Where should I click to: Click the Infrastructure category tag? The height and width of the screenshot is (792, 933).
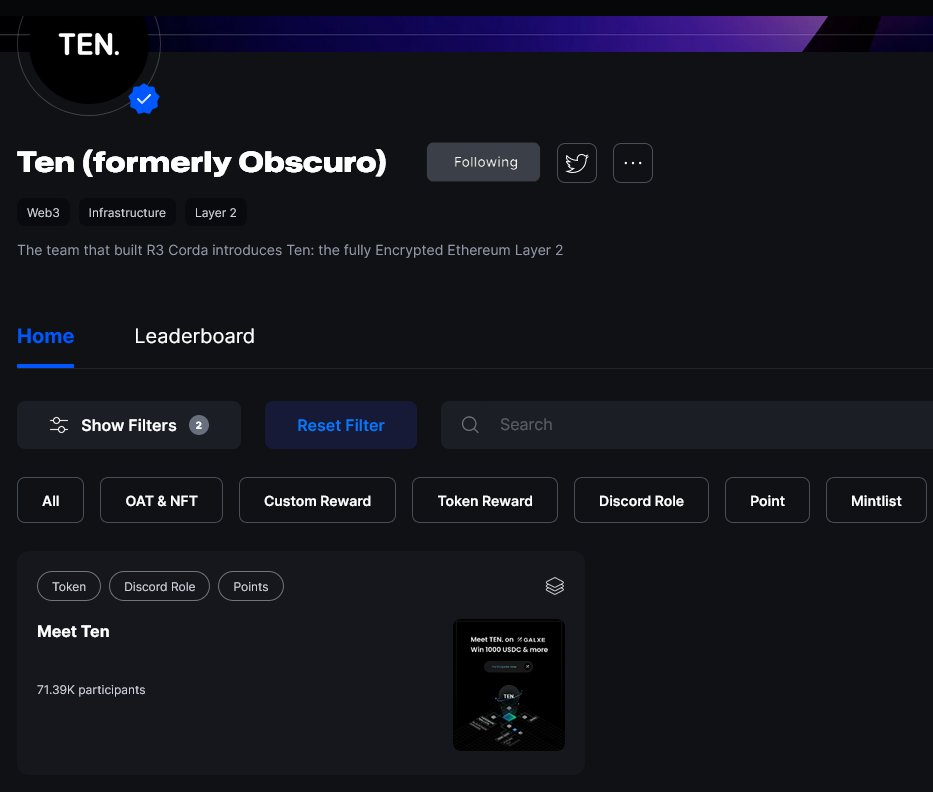pyautogui.click(x=127, y=212)
